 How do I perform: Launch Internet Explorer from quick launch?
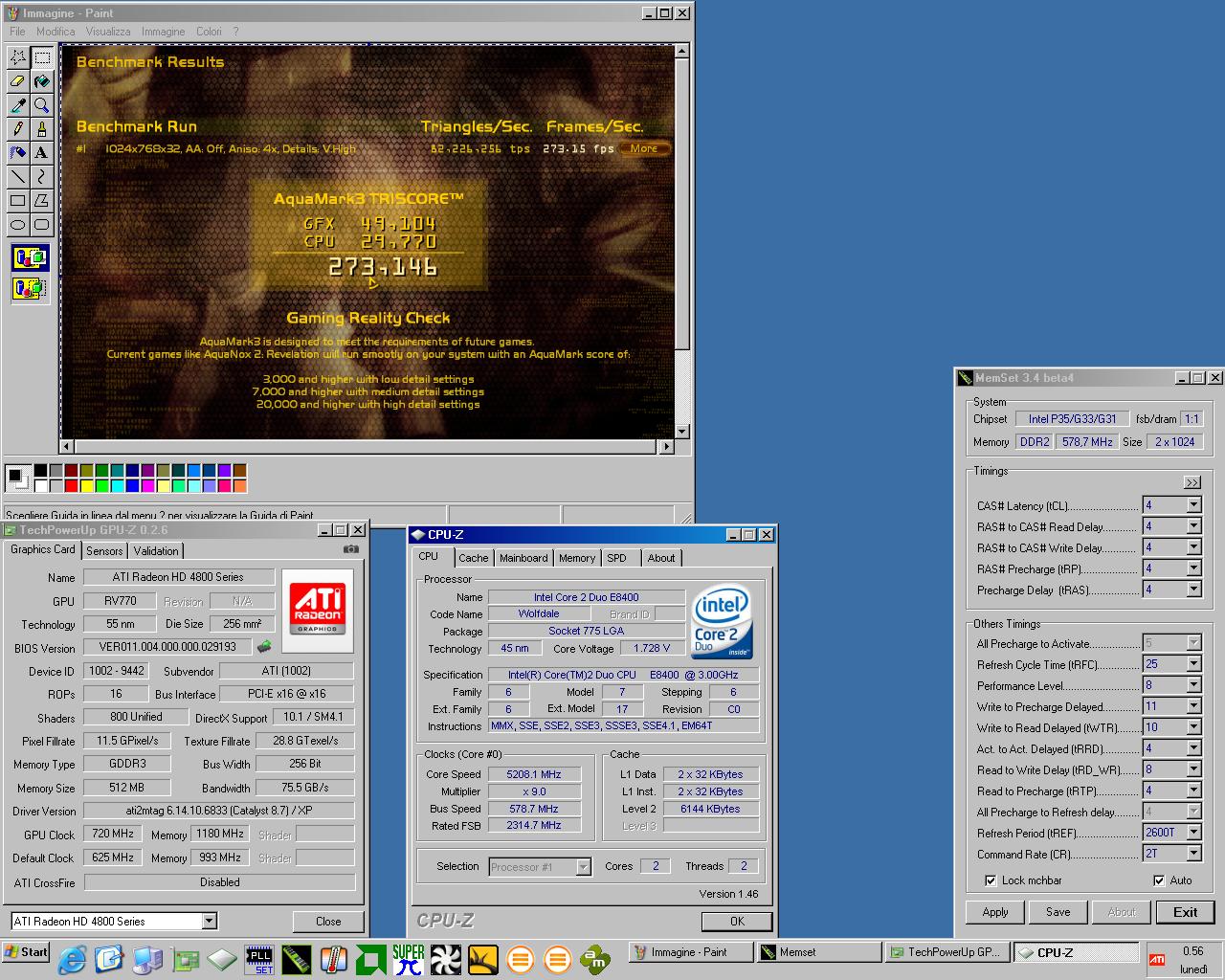point(74,958)
